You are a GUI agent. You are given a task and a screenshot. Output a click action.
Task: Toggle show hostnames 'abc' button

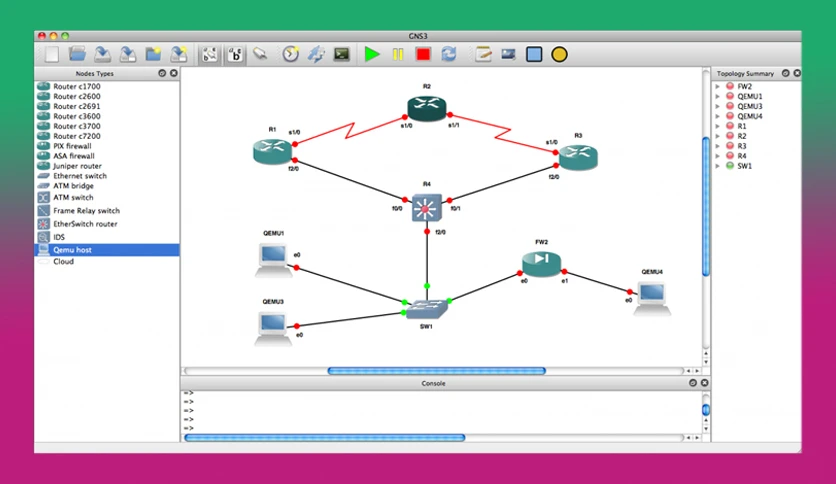pos(235,54)
